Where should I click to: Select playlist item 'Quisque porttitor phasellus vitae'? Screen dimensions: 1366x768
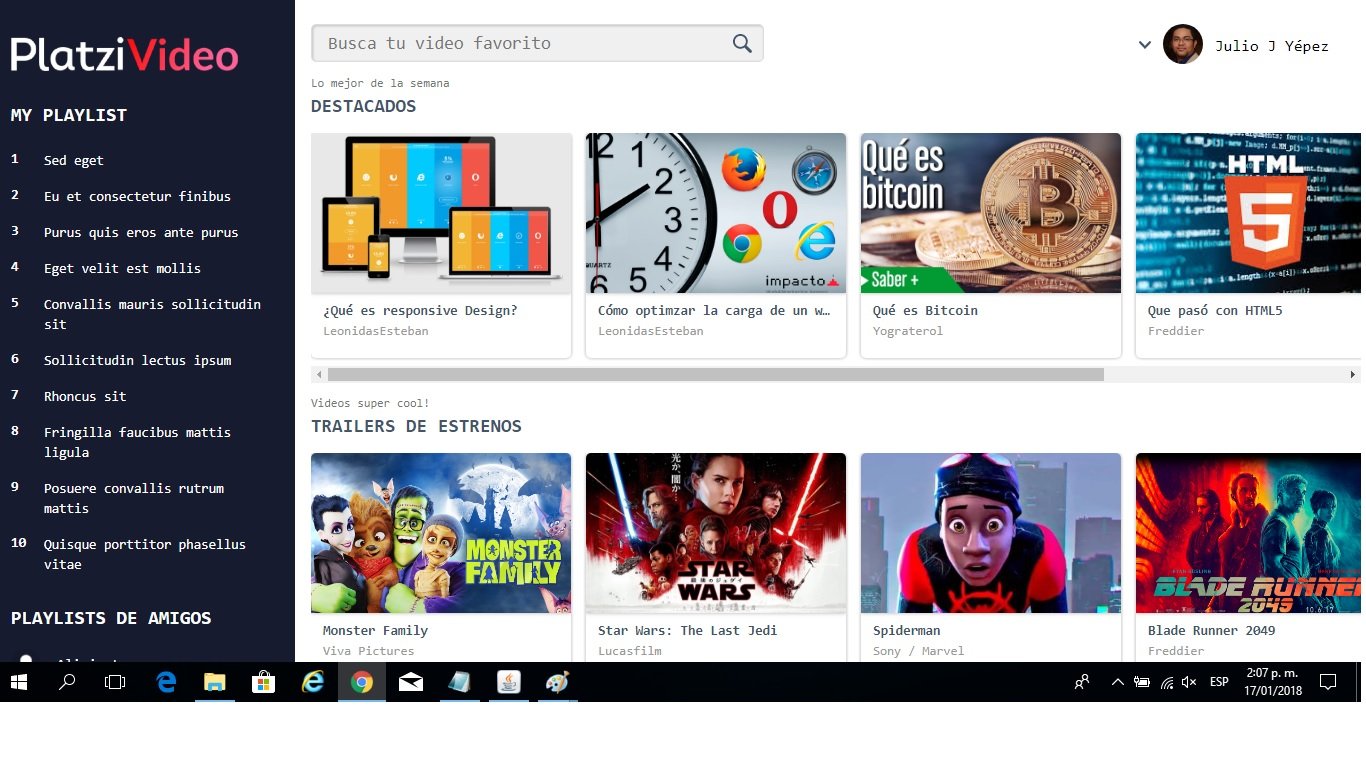145,554
